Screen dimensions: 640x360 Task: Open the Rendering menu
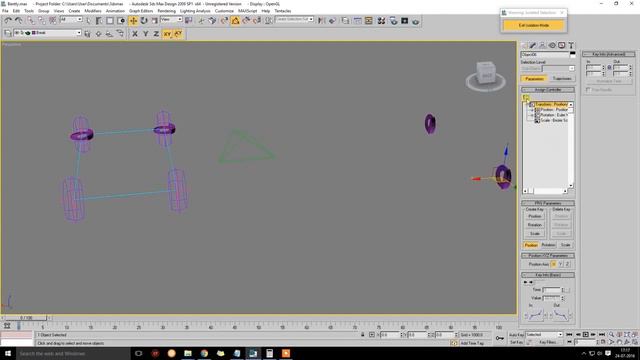[x=167, y=11]
